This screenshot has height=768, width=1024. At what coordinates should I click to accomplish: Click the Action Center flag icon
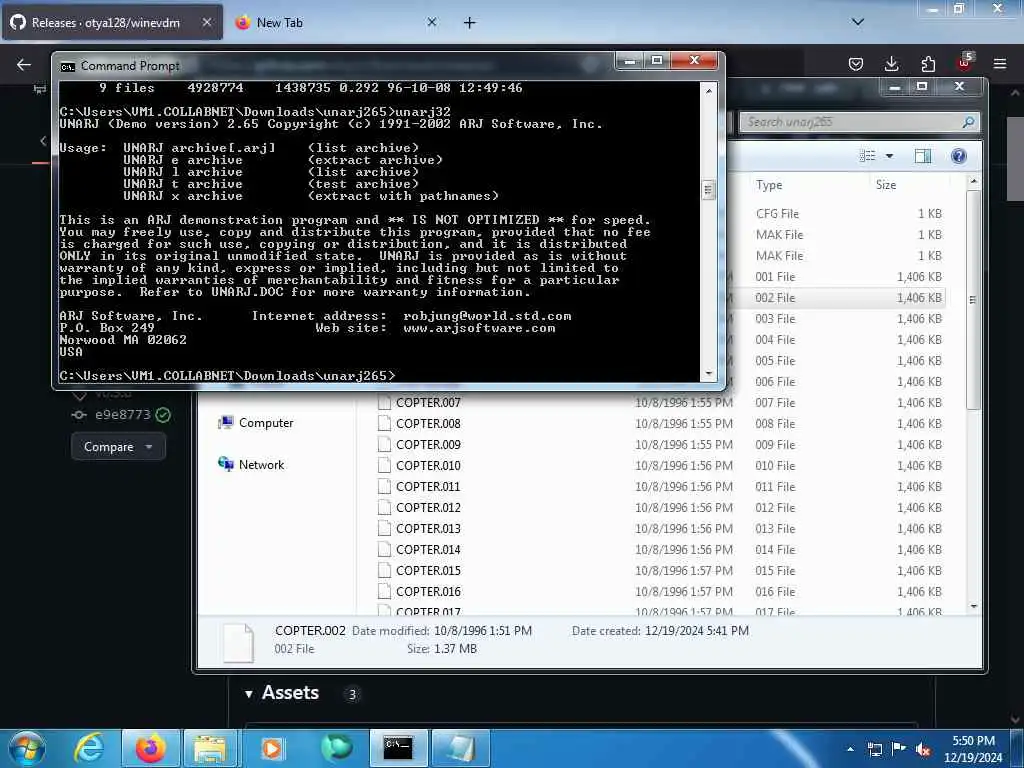pyautogui.click(x=899, y=749)
